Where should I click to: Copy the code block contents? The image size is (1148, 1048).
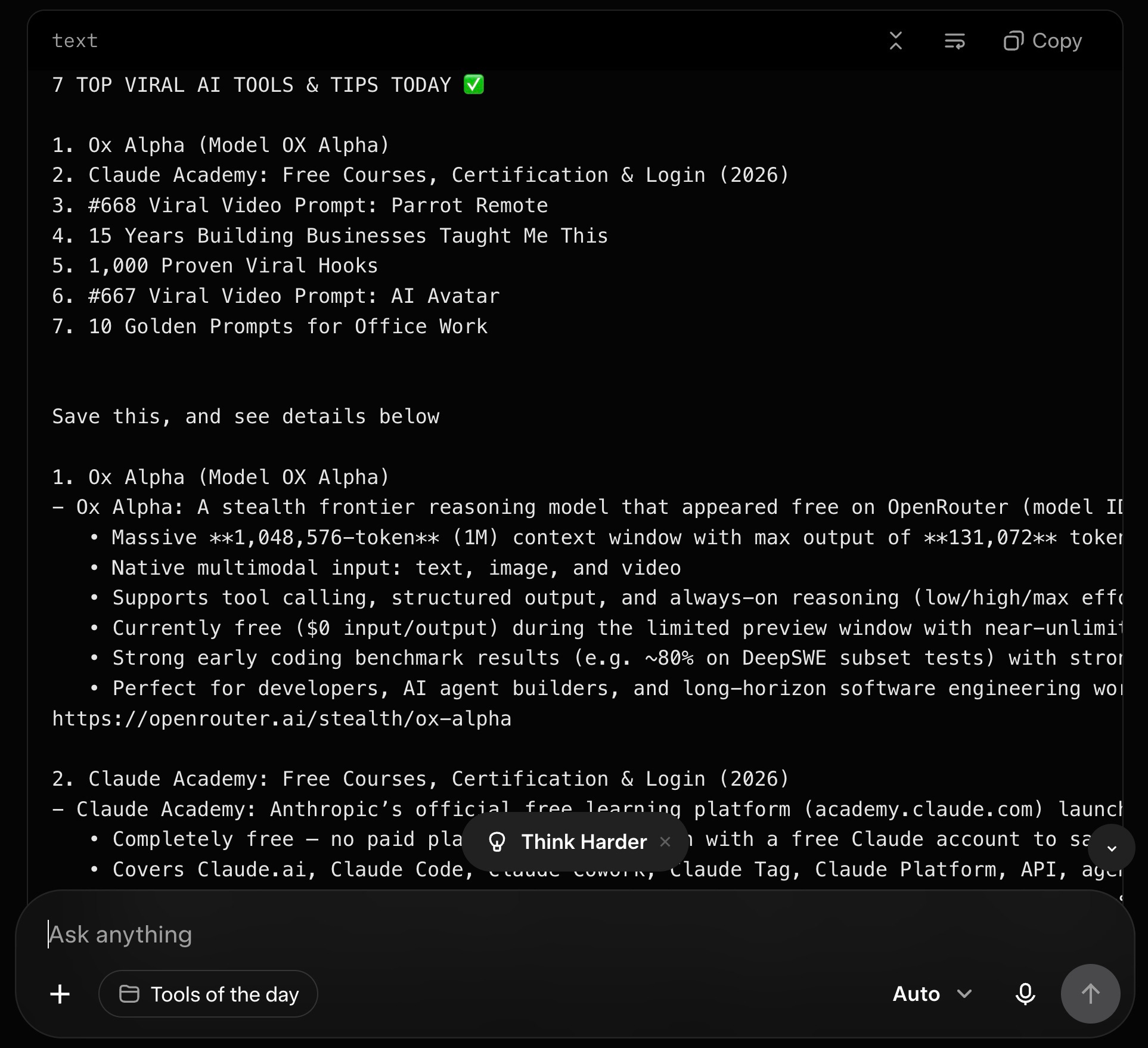coord(1042,41)
